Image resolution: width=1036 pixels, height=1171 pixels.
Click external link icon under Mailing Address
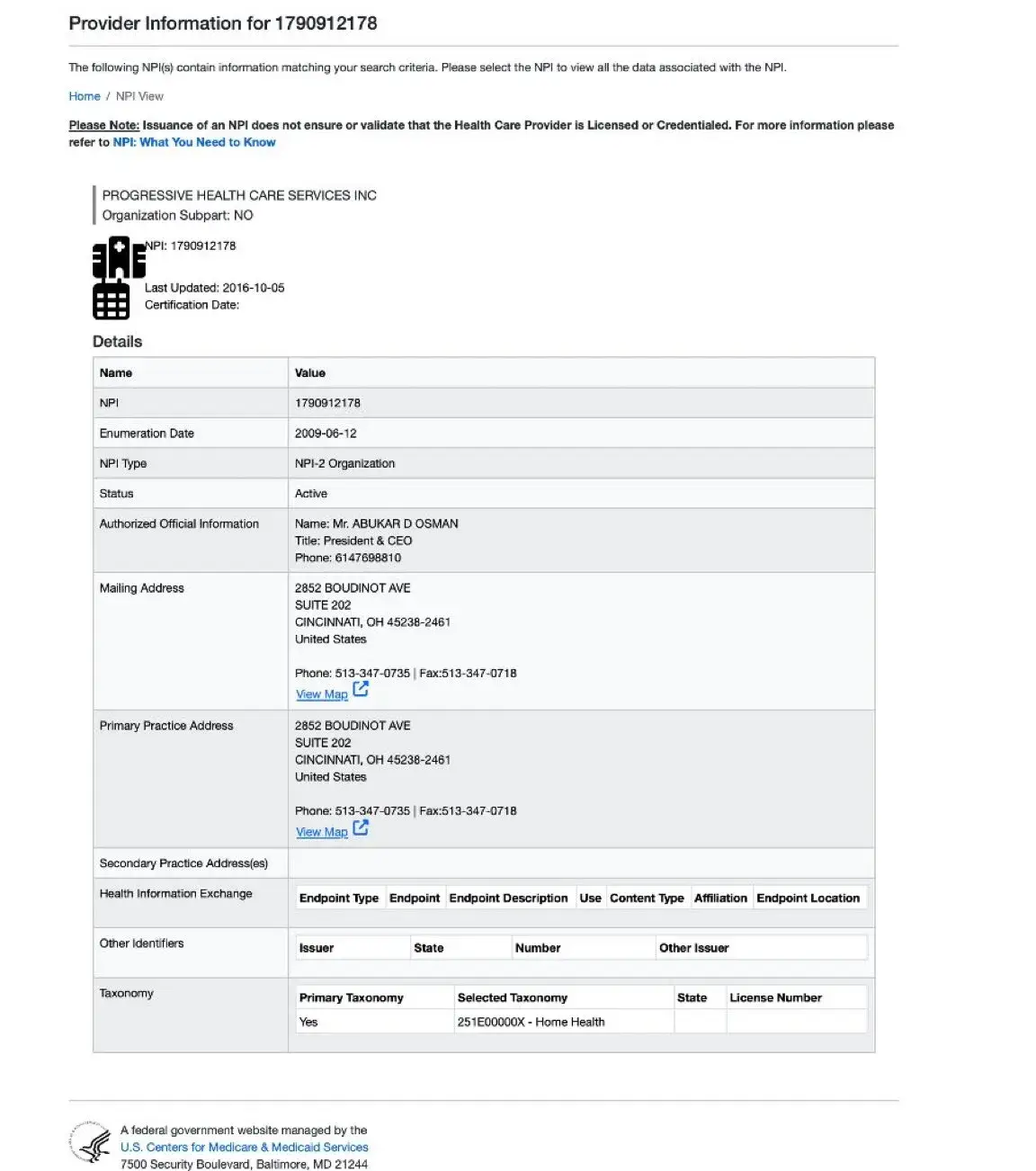click(x=361, y=690)
